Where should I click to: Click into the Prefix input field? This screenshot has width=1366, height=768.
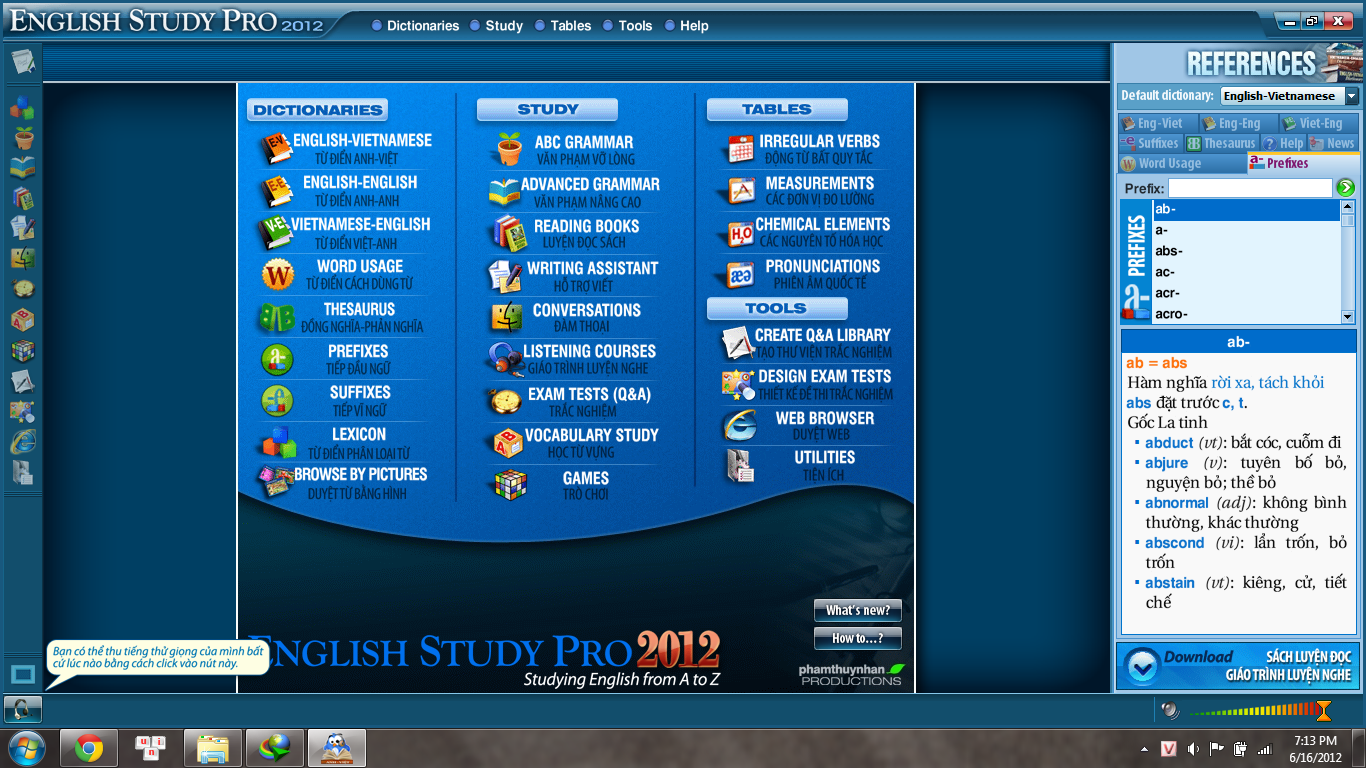pyautogui.click(x=1250, y=188)
